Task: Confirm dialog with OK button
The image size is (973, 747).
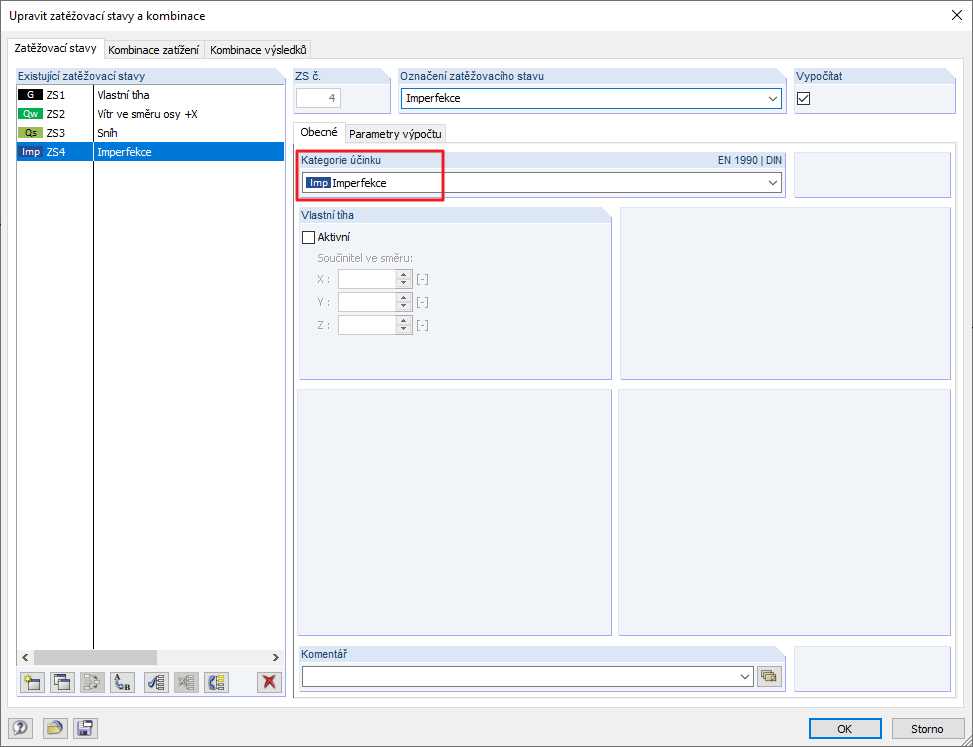Action: 845,729
